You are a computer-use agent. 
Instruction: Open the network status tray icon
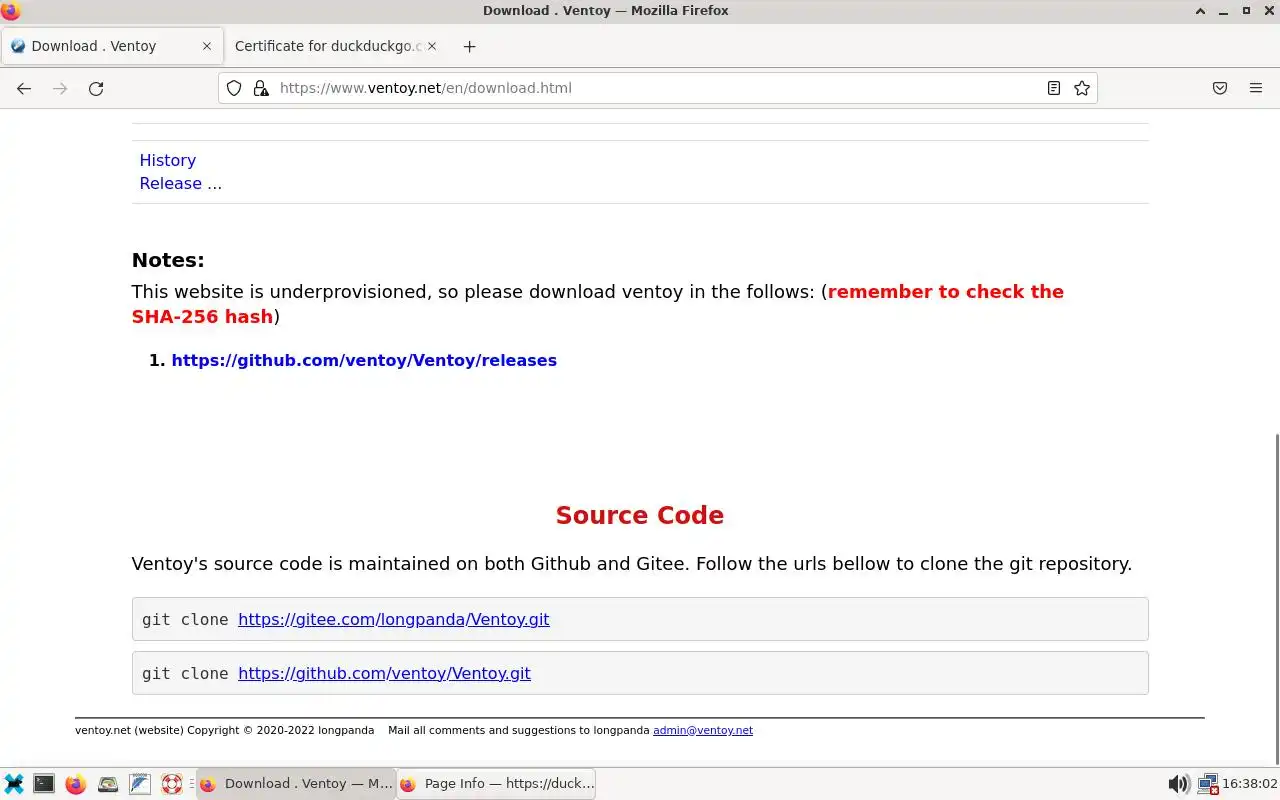pyautogui.click(x=1208, y=784)
